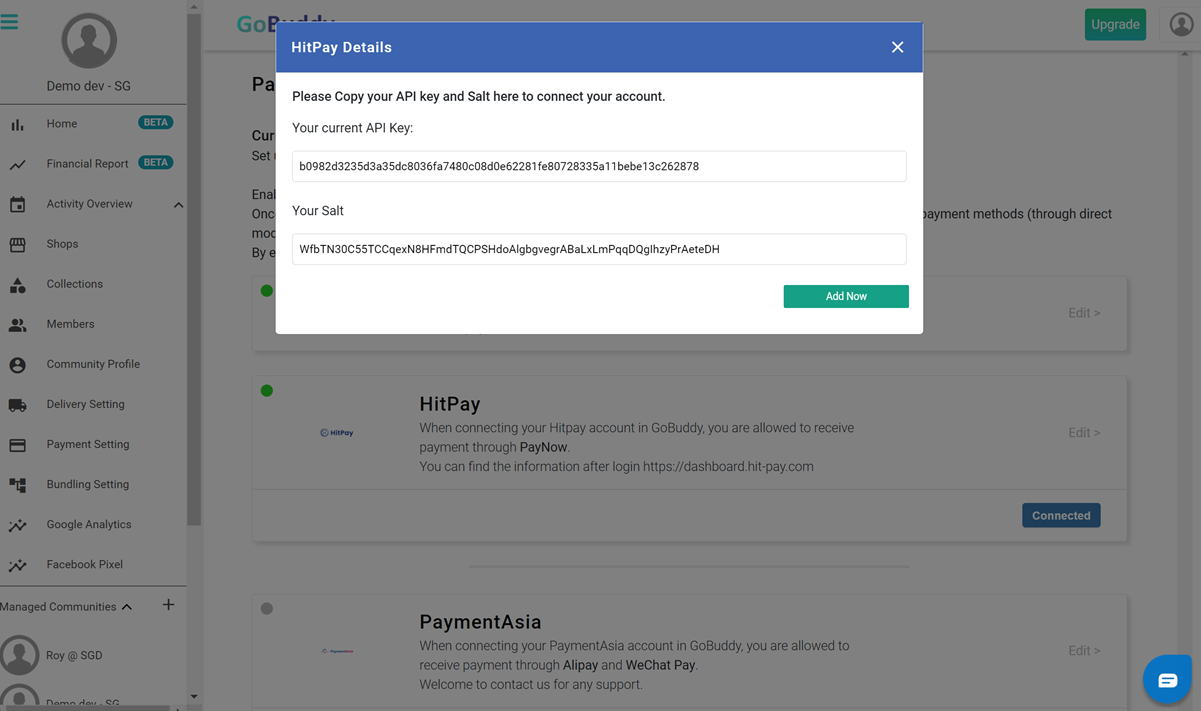Click the Members people icon
Image resolution: width=1201 pixels, height=711 pixels.
17,325
